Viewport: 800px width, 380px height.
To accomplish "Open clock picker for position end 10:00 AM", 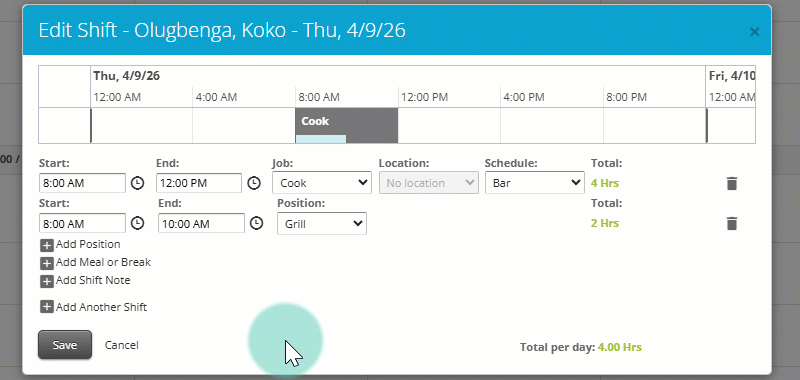I will (x=257, y=223).
